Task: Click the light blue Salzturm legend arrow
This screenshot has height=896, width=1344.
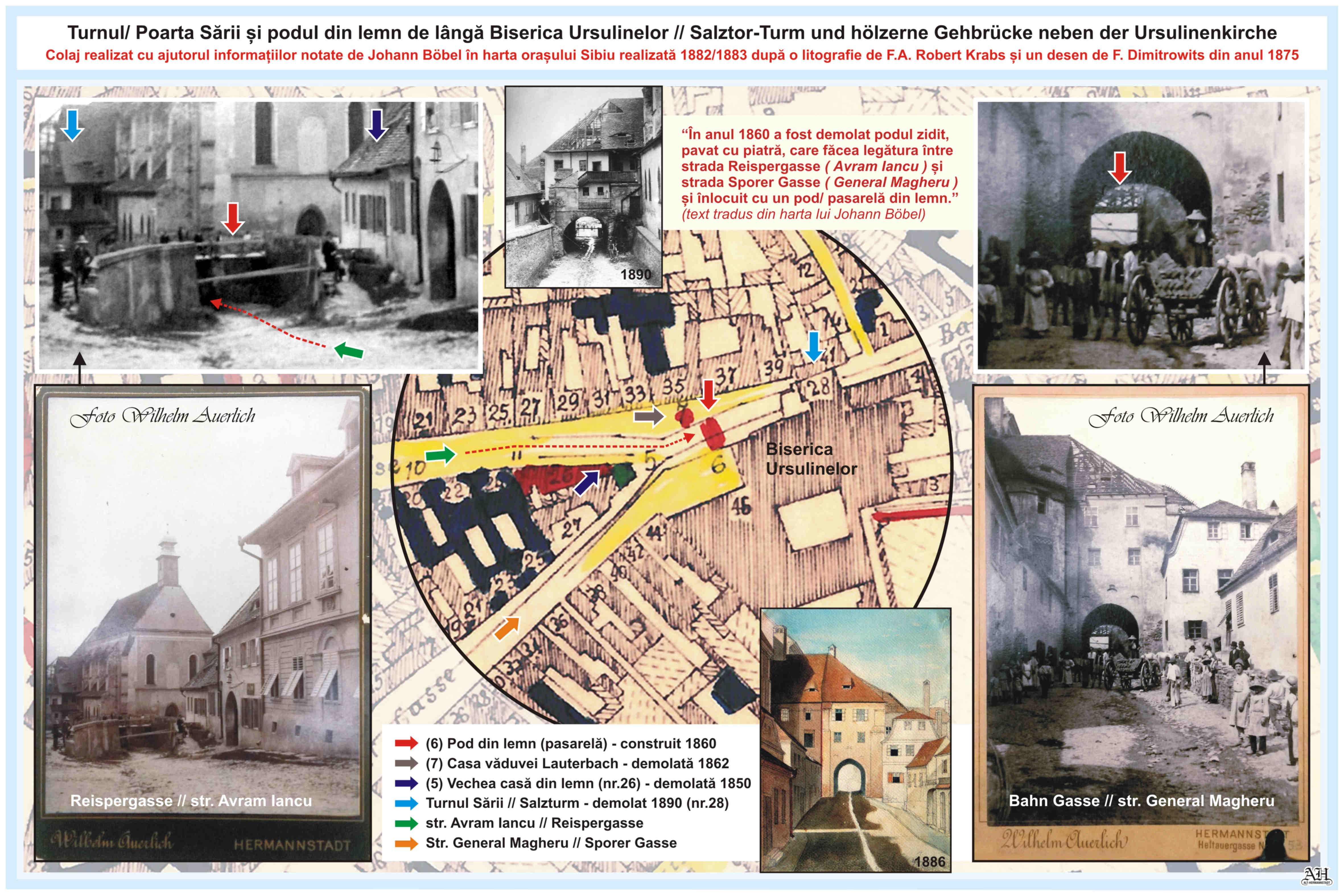Action: pos(406,803)
